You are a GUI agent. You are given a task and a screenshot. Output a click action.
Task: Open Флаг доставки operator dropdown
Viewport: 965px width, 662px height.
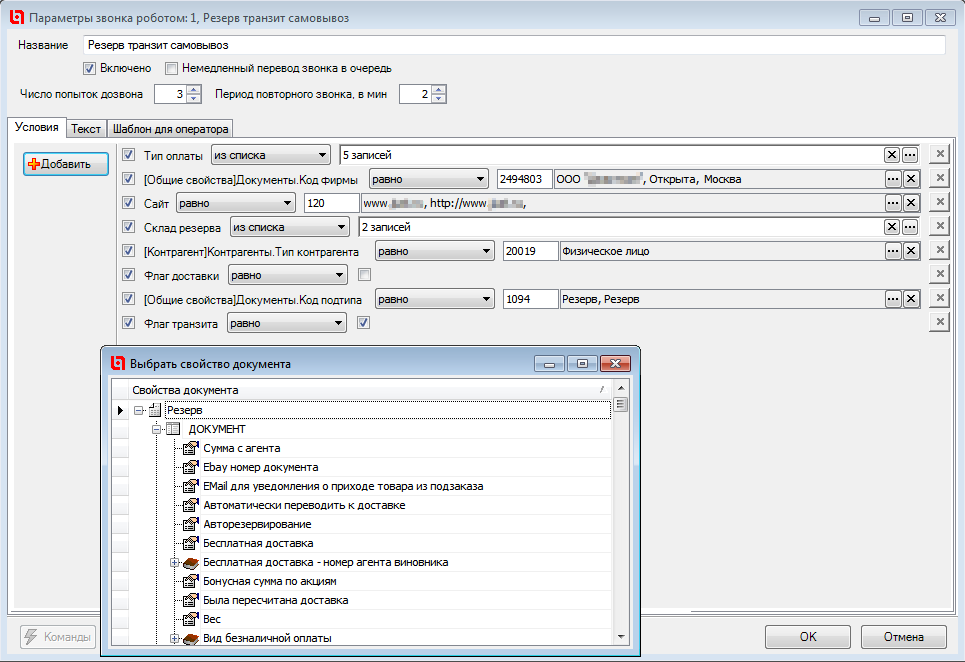click(287, 275)
